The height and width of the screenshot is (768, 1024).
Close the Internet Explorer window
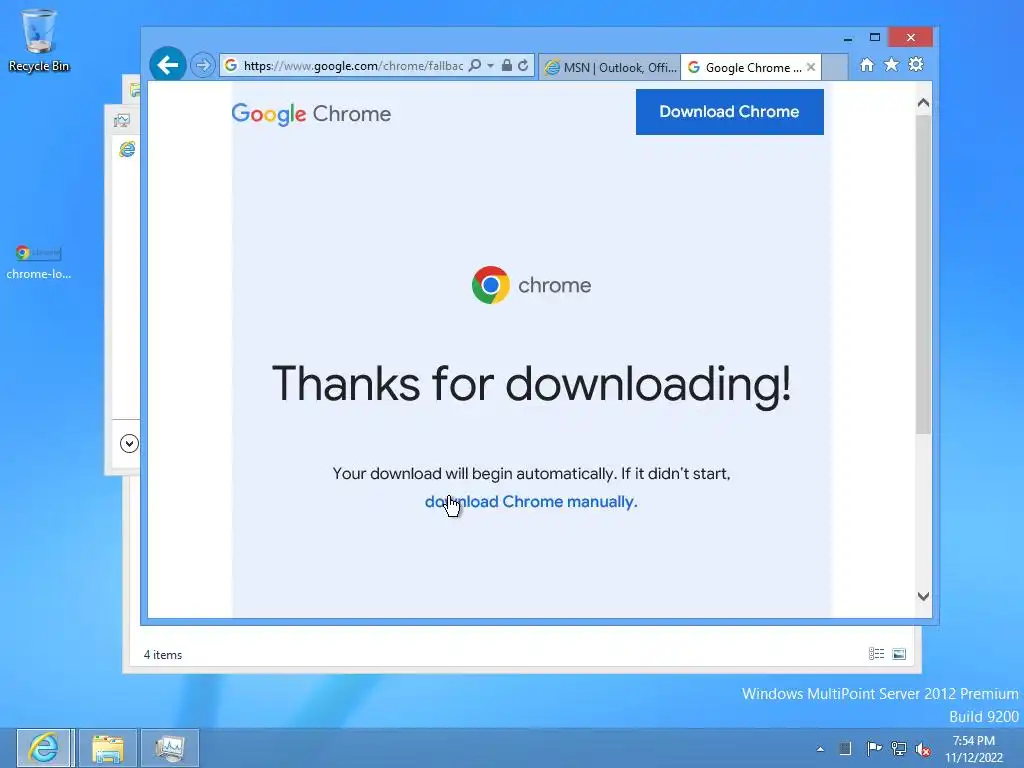tap(910, 38)
